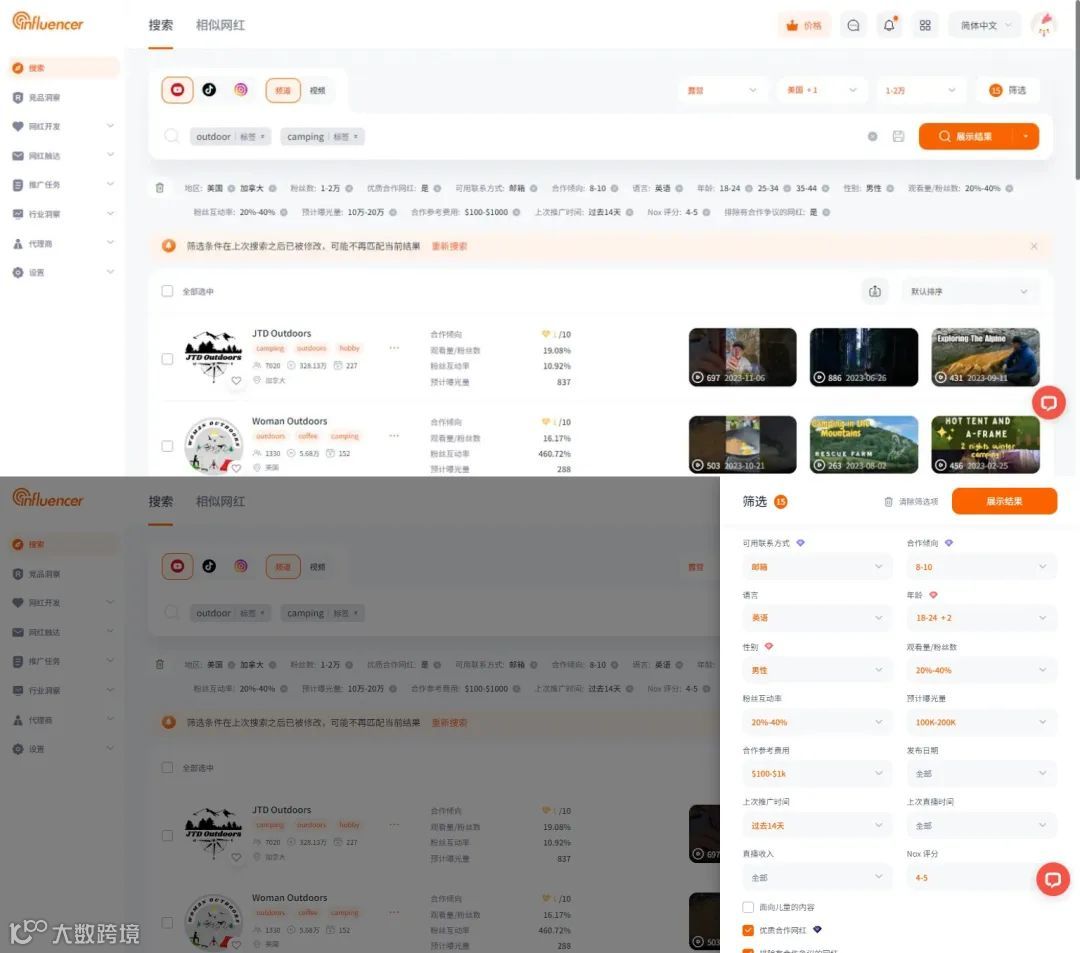Open 上次推广时间 dropdown showing 过去14天
Viewport: 1080px width, 953px height.
pyautogui.click(x=816, y=826)
